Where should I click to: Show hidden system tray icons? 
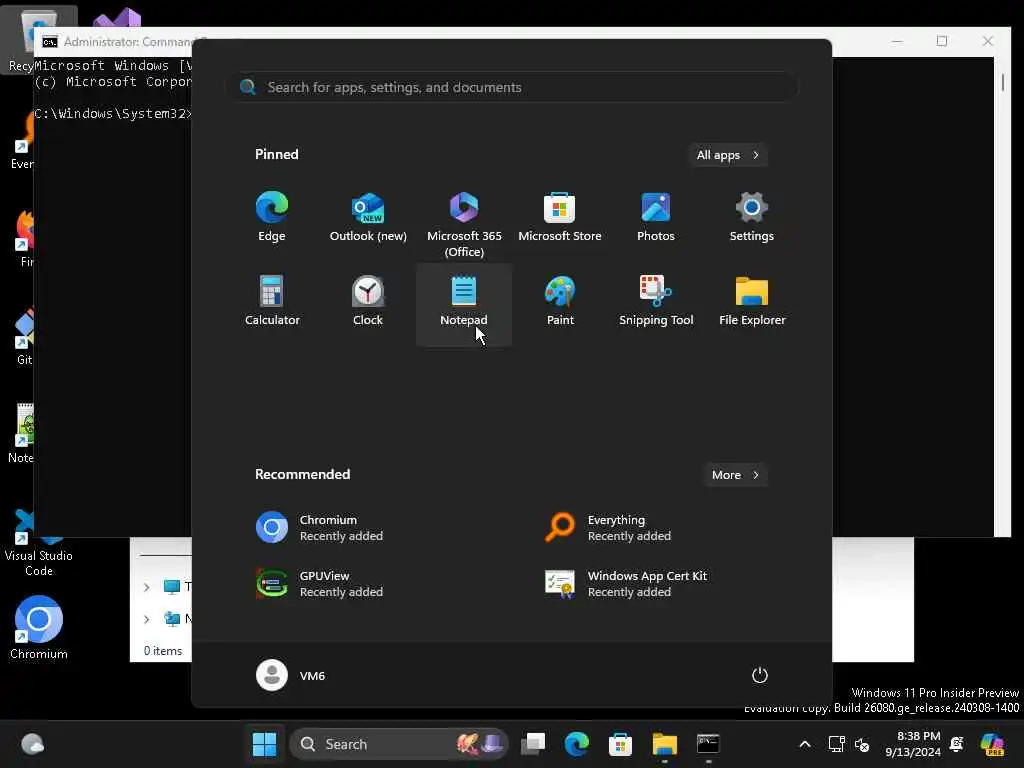coord(805,744)
